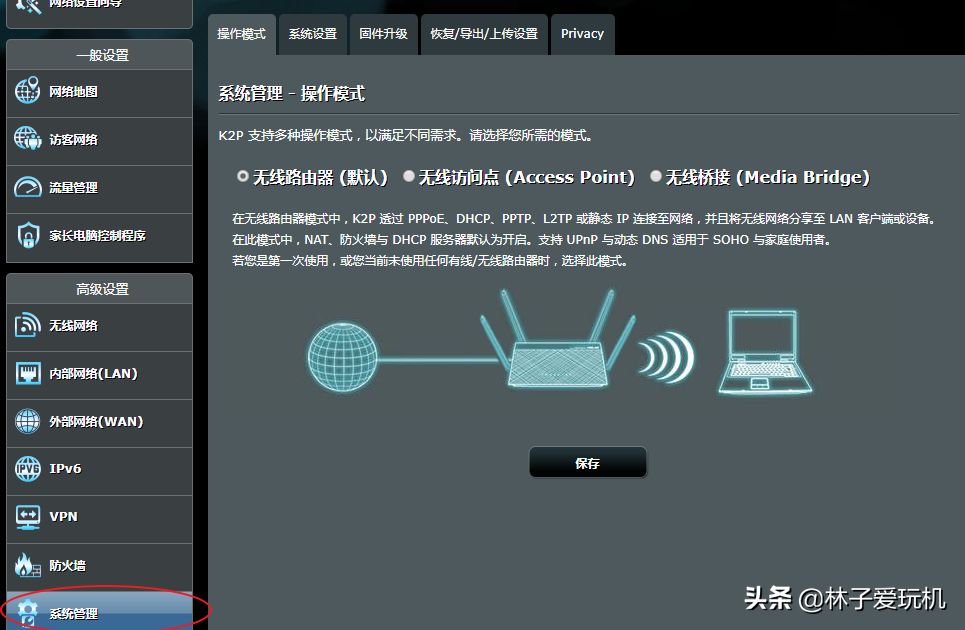Viewport: 965px width, 630px height.
Task: Open the 流量管理 traffic manager icon
Action: (28, 187)
